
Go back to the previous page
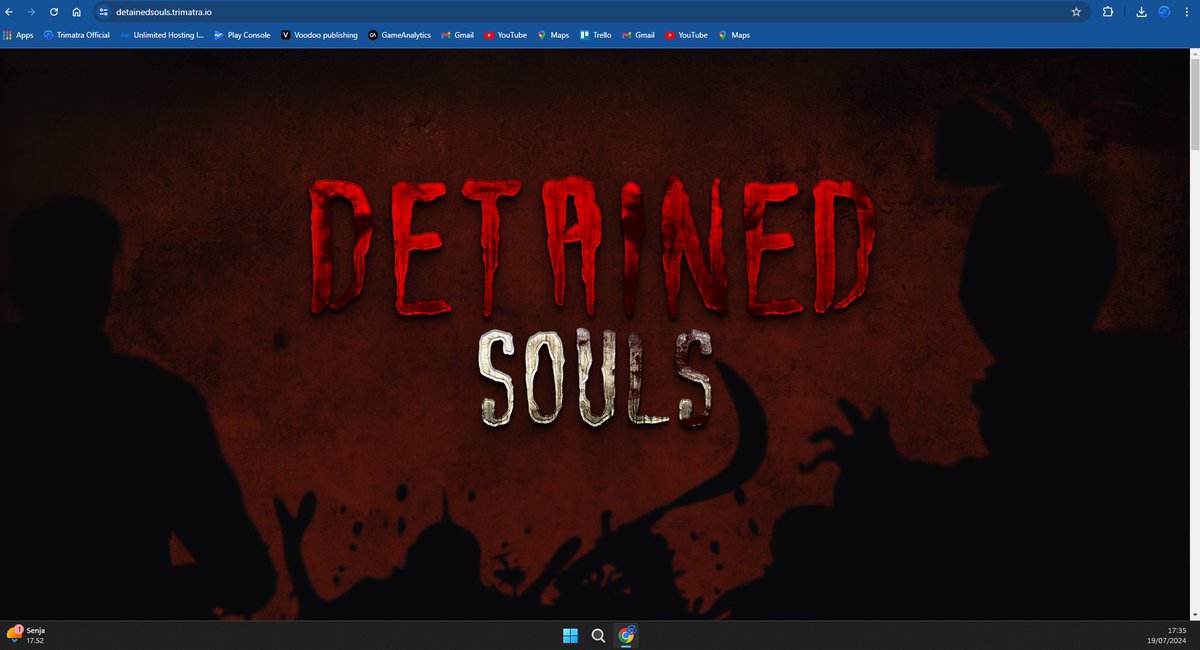[10, 12]
